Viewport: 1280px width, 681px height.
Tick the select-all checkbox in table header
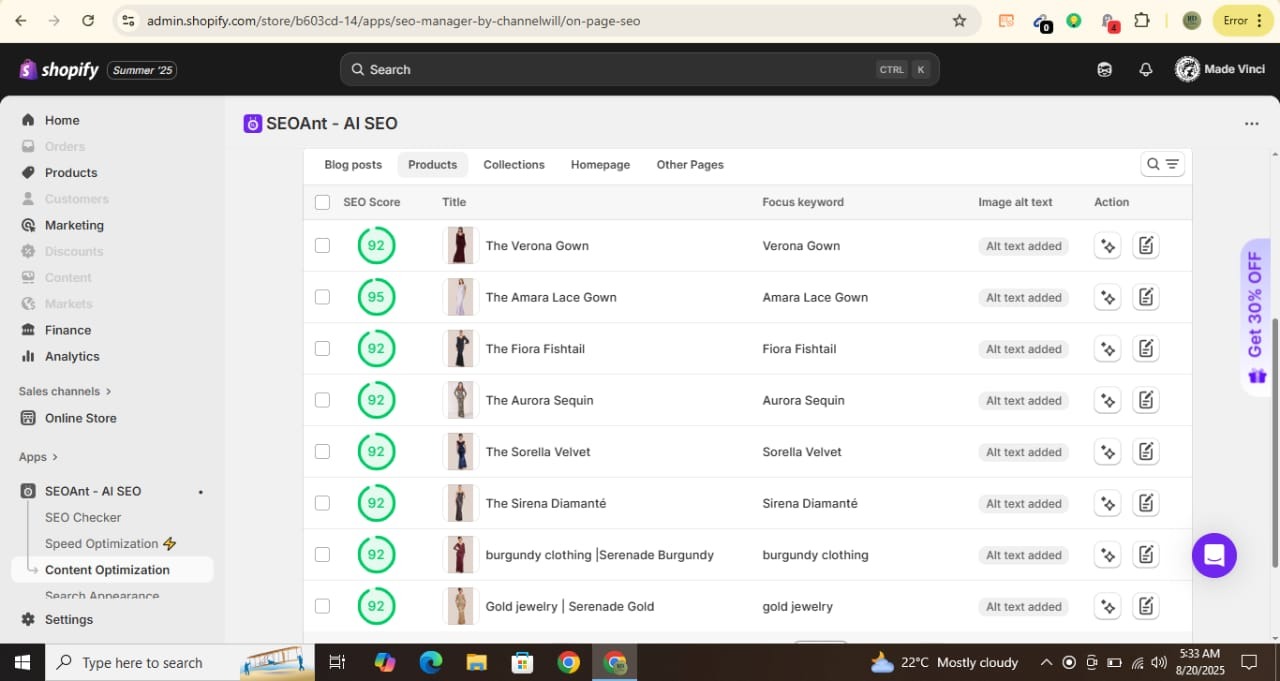pyautogui.click(x=322, y=202)
